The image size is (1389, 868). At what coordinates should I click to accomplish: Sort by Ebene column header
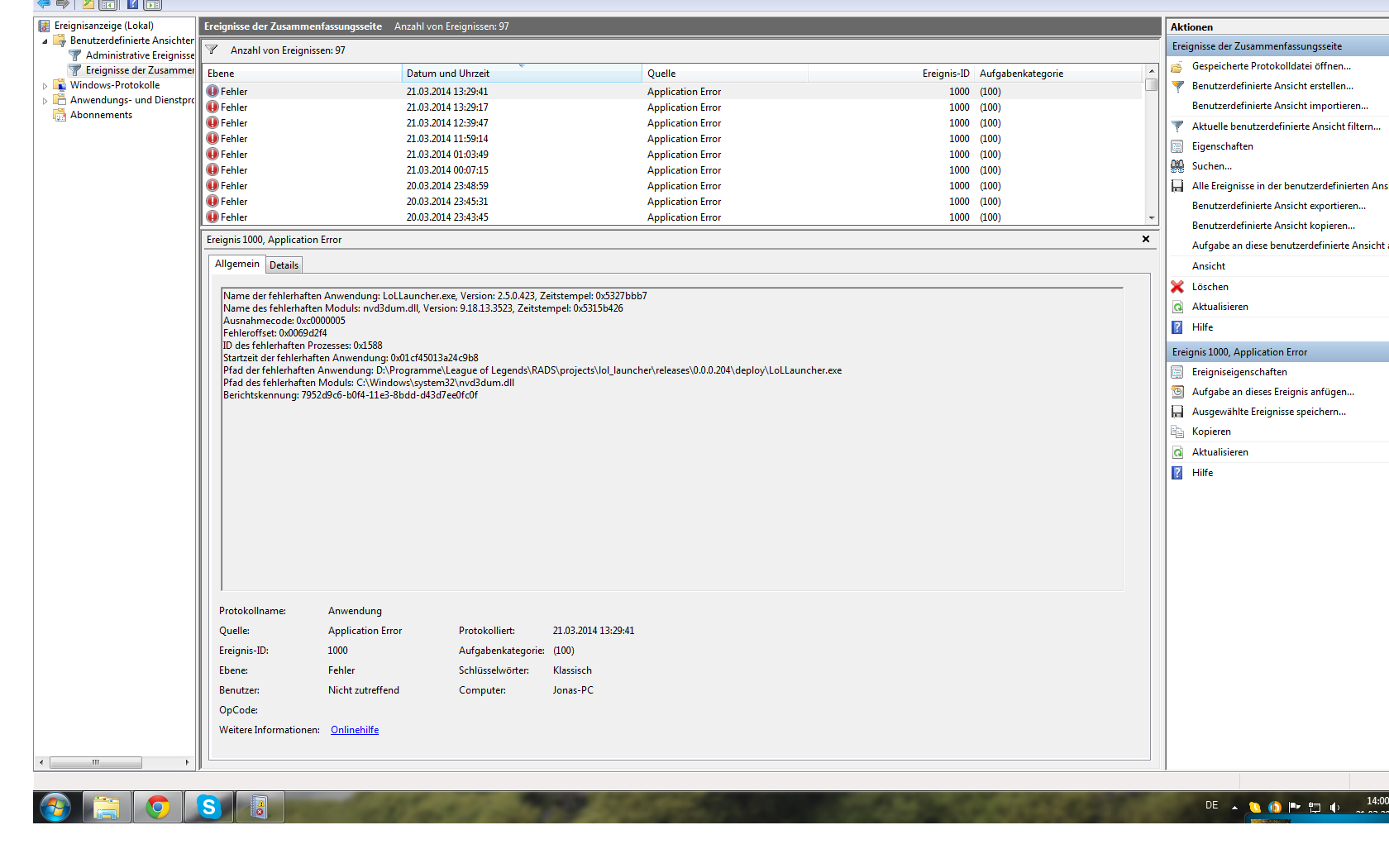(302, 74)
